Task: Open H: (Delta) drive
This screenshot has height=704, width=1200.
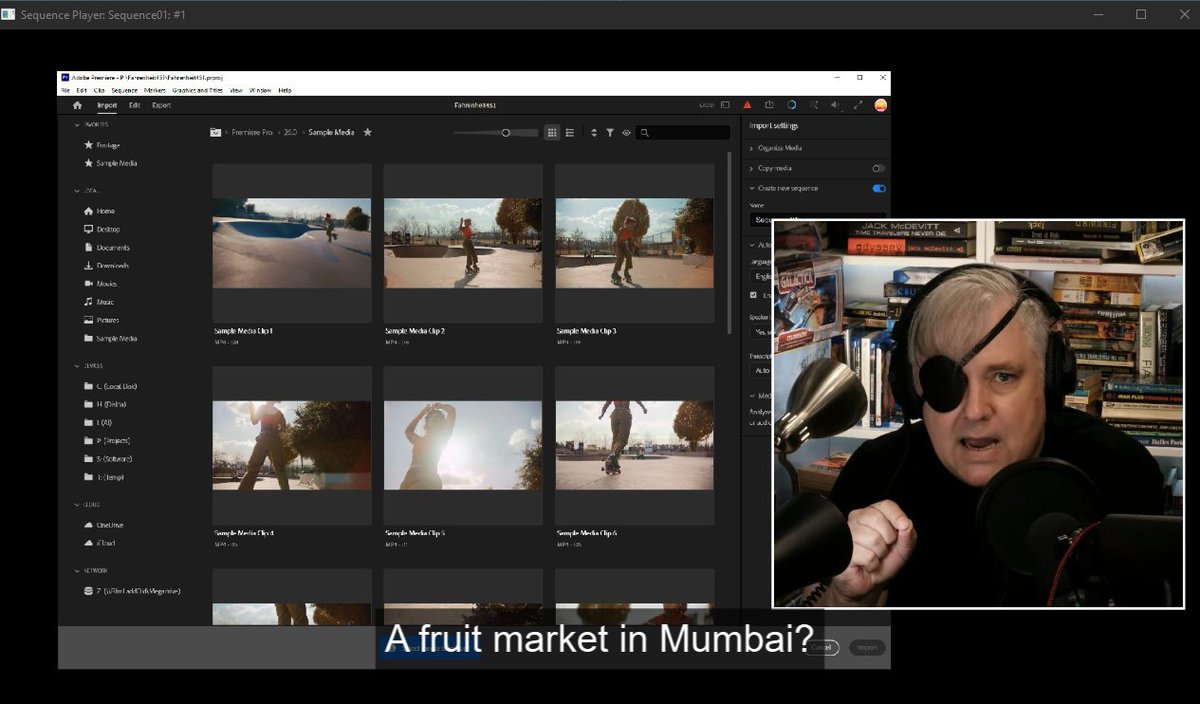Action: pyautogui.click(x=104, y=404)
